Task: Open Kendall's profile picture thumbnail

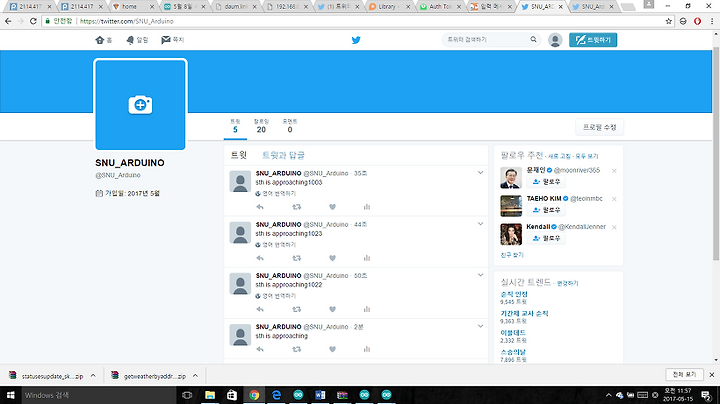Action: click(x=511, y=234)
